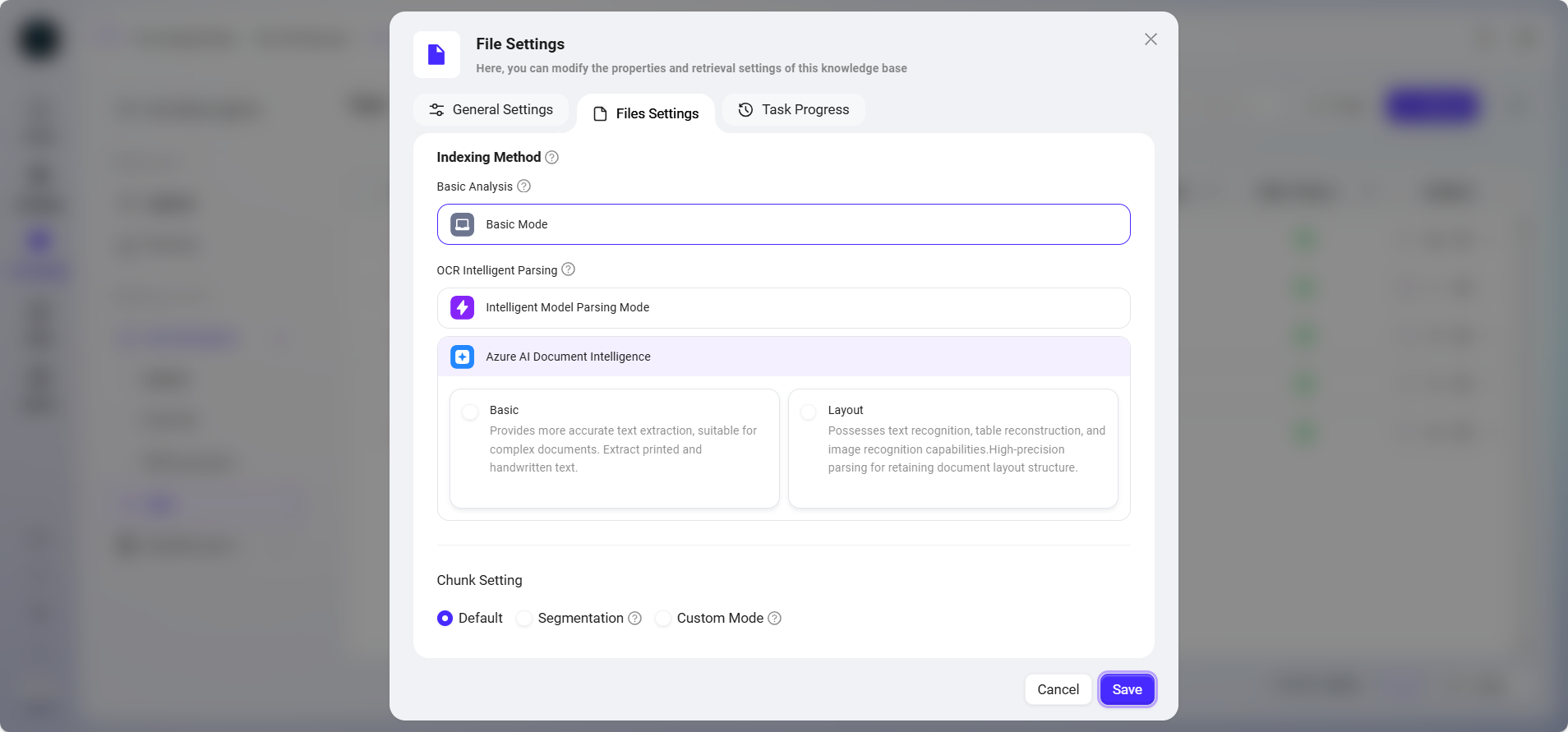Switch to the General Settings tab
1568x732 pixels.
coord(491,110)
